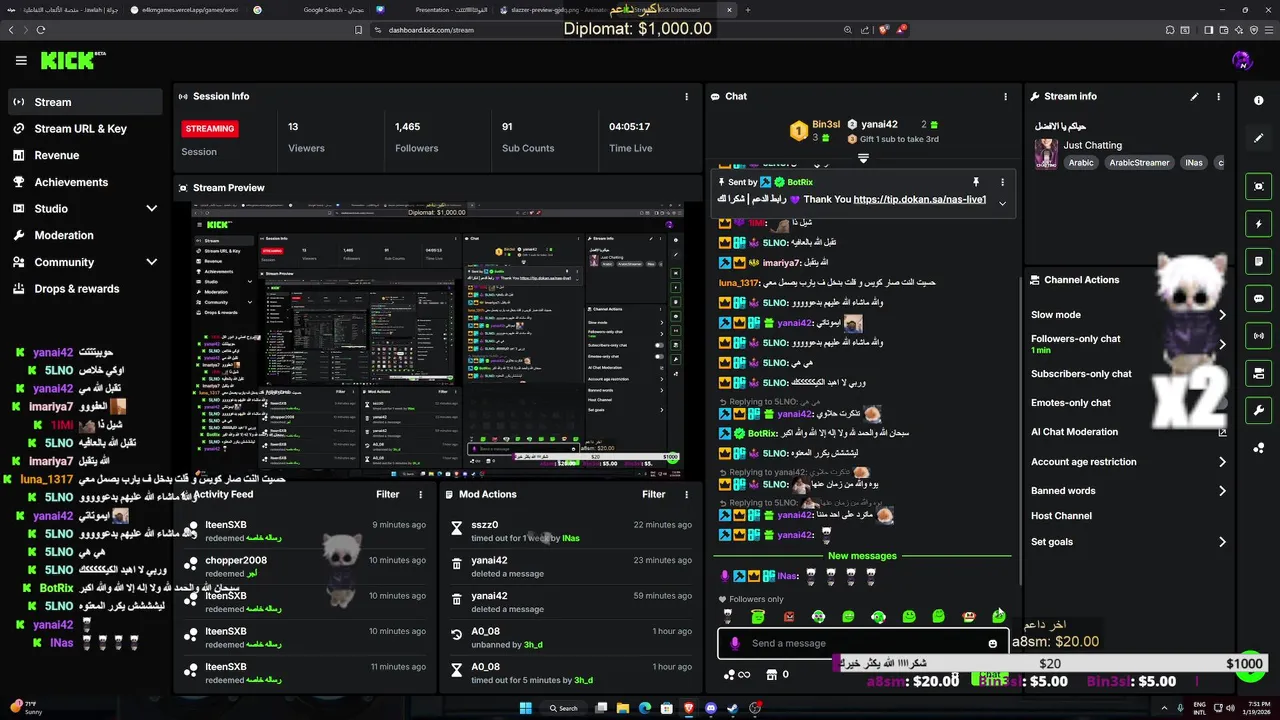Click username sszz0 in Mod Actions
Screen dimensions: 1280x720
click(484, 525)
